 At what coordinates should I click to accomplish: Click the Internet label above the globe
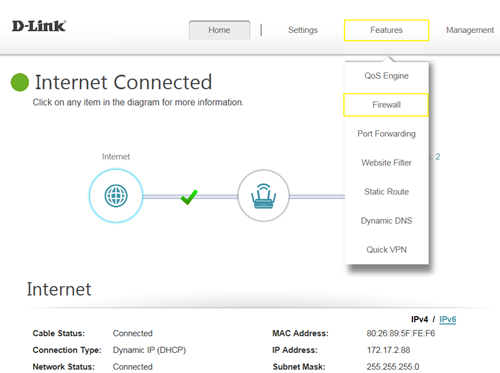116,157
